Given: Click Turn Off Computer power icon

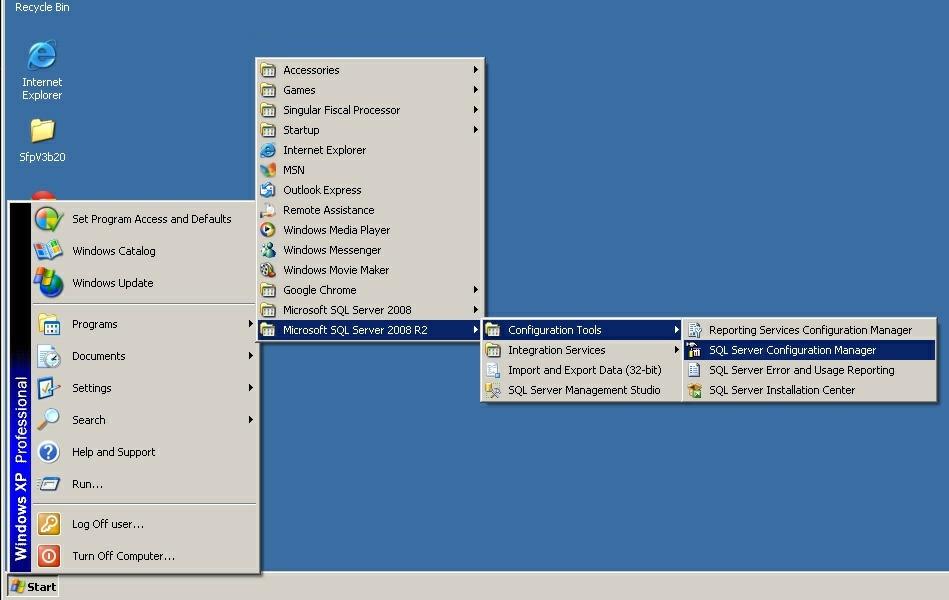Looking at the screenshot, I should point(48,556).
